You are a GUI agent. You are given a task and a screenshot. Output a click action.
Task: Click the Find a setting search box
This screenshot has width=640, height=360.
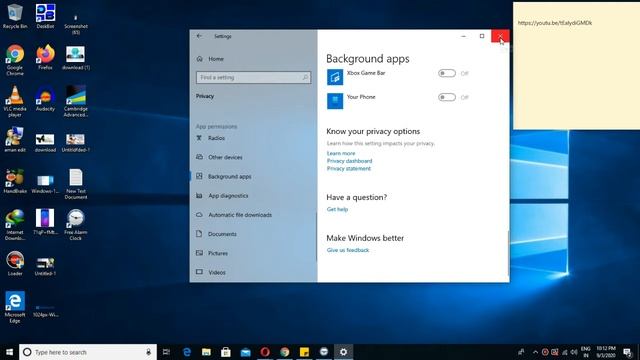(253, 78)
